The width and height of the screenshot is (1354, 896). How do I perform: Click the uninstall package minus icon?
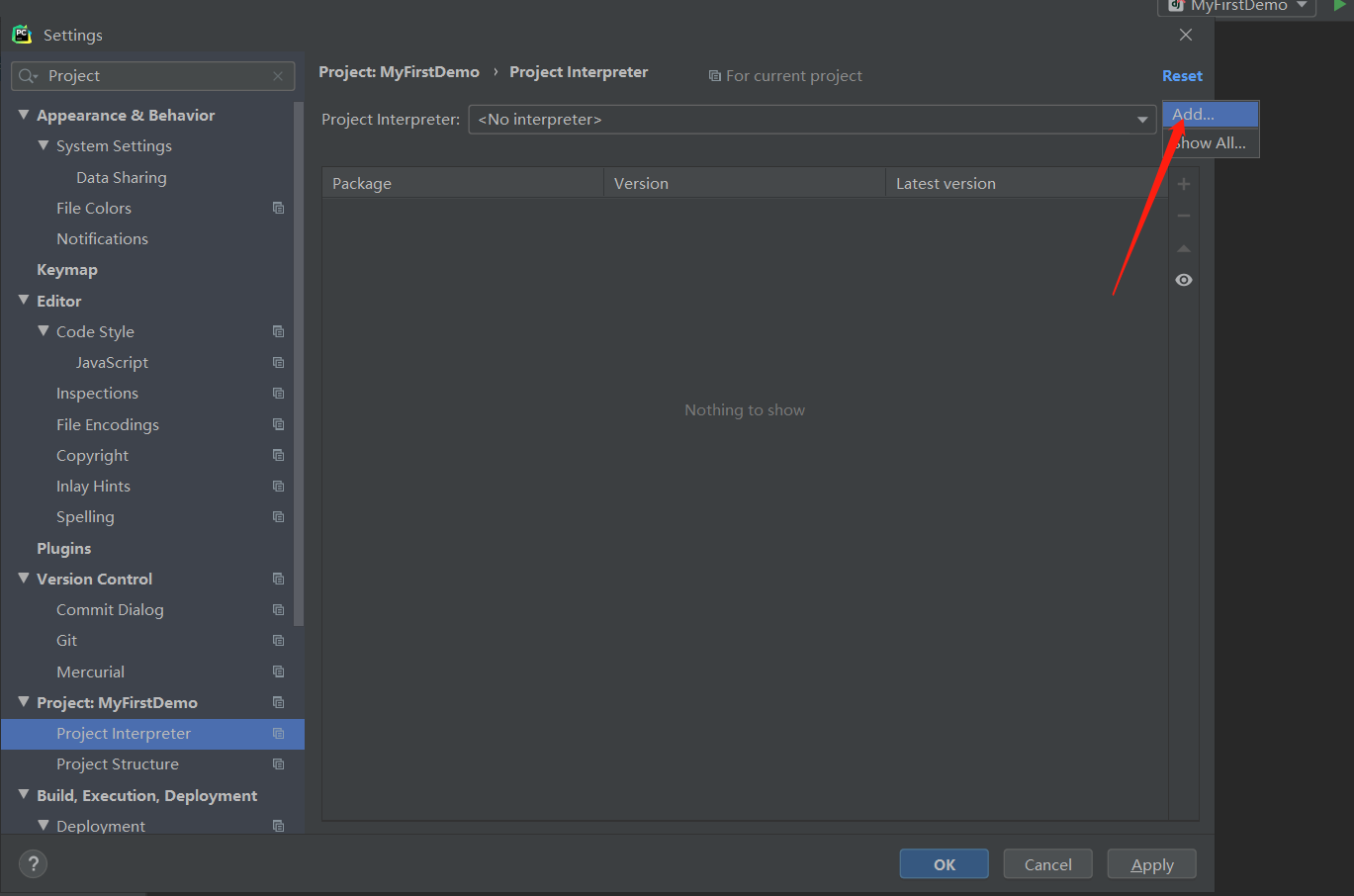coord(1184,216)
